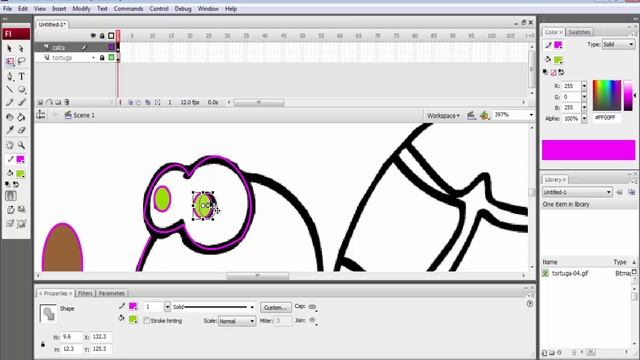This screenshot has width=640, height=360.
Task: Select the Eraser tool
Action: tap(21, 130)
